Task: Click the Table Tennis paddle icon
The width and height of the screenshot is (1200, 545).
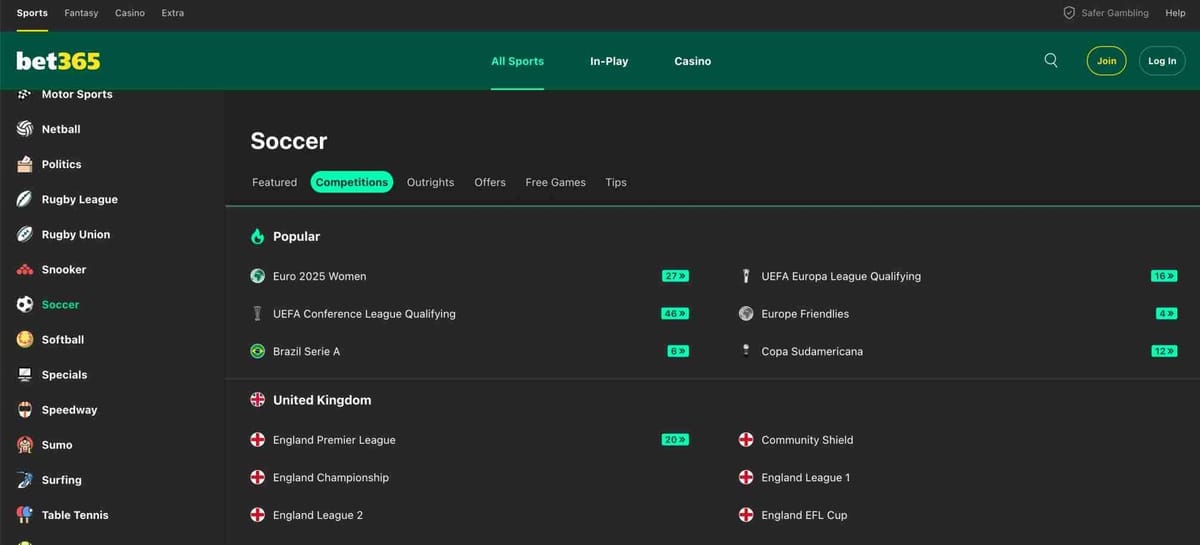Action: (x=25, y=515)
